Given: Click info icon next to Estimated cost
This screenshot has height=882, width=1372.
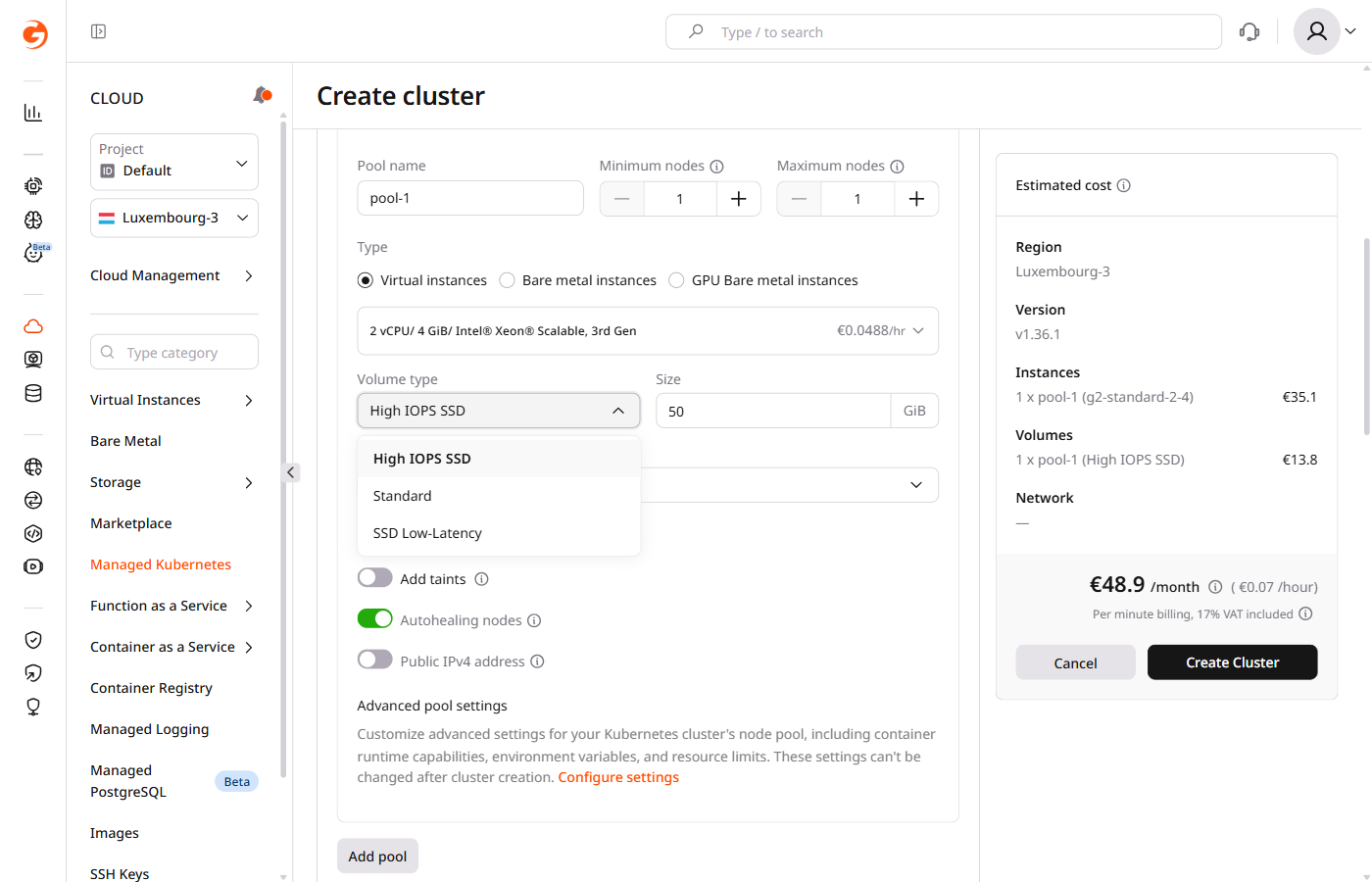Looking at the screenshot, I should click(x=1124, y=185).
